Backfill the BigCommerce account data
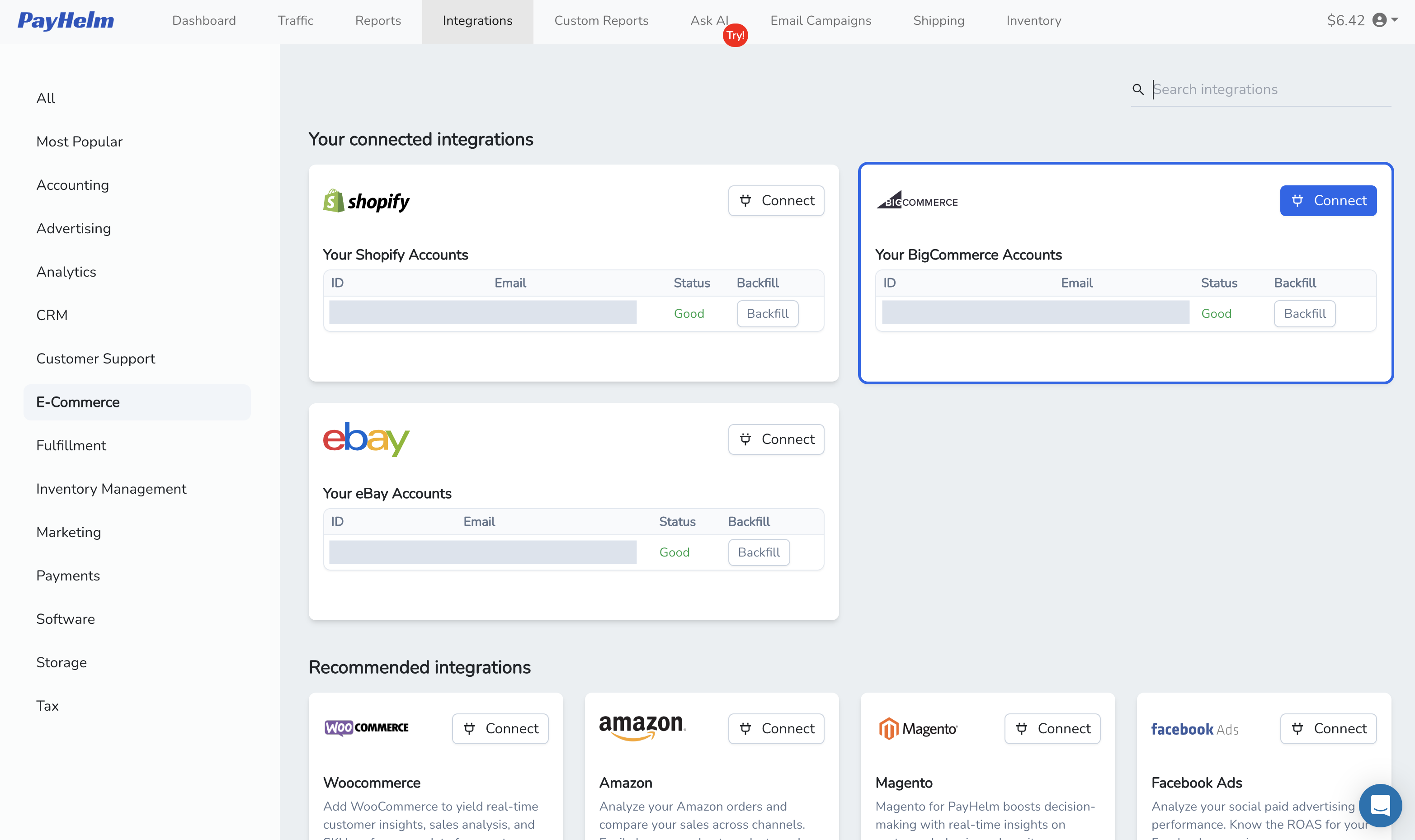Screen dimensions: 1415x840 tap(1304, 314)
